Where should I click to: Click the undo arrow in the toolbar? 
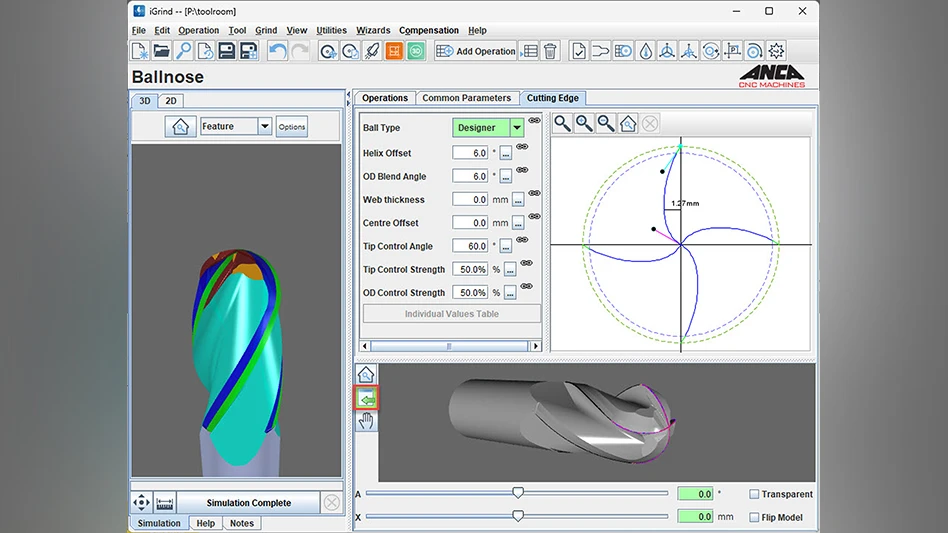point(278,51)
